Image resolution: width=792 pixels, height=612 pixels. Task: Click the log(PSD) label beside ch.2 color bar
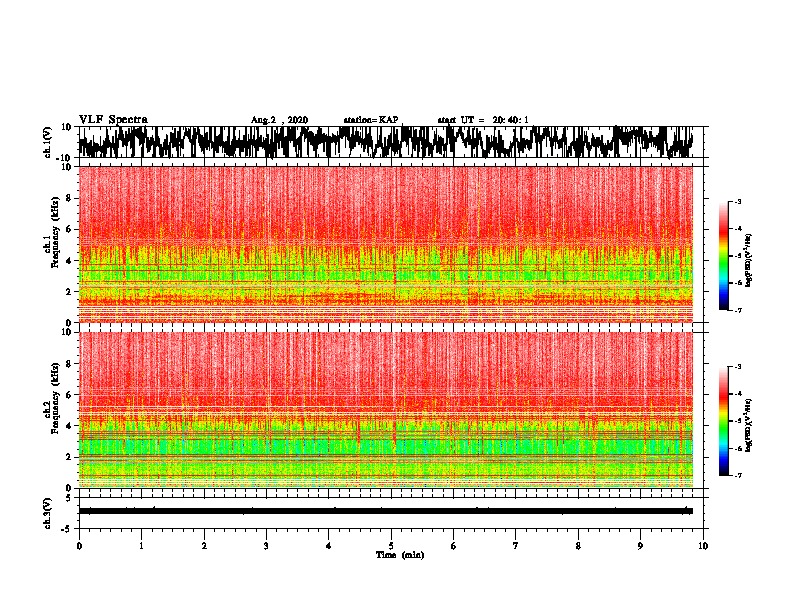point(749,425)
